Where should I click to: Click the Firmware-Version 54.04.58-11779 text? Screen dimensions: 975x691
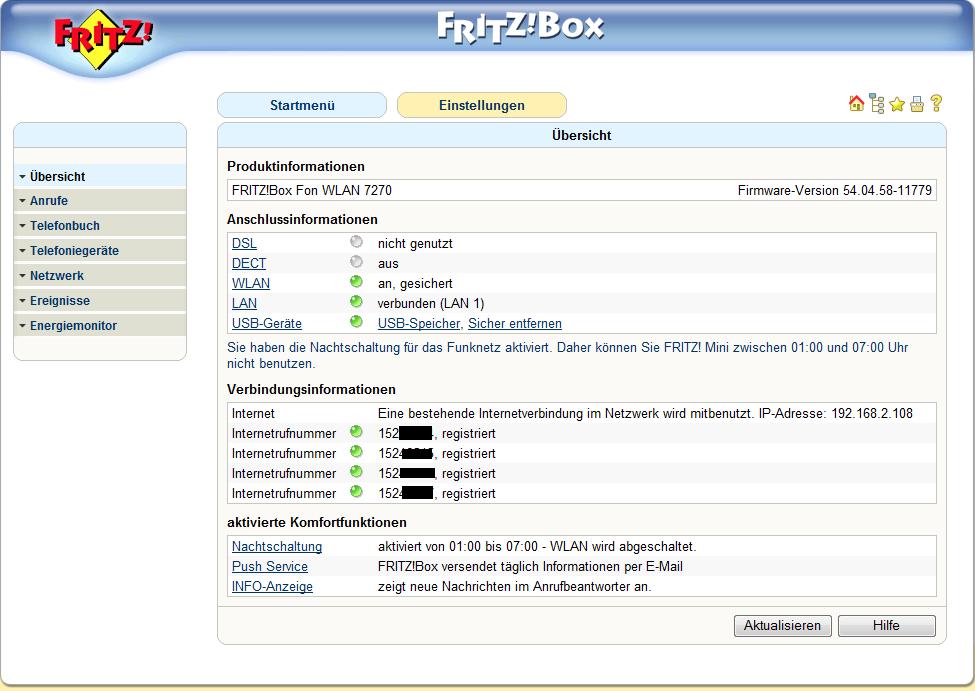(834, 191)
